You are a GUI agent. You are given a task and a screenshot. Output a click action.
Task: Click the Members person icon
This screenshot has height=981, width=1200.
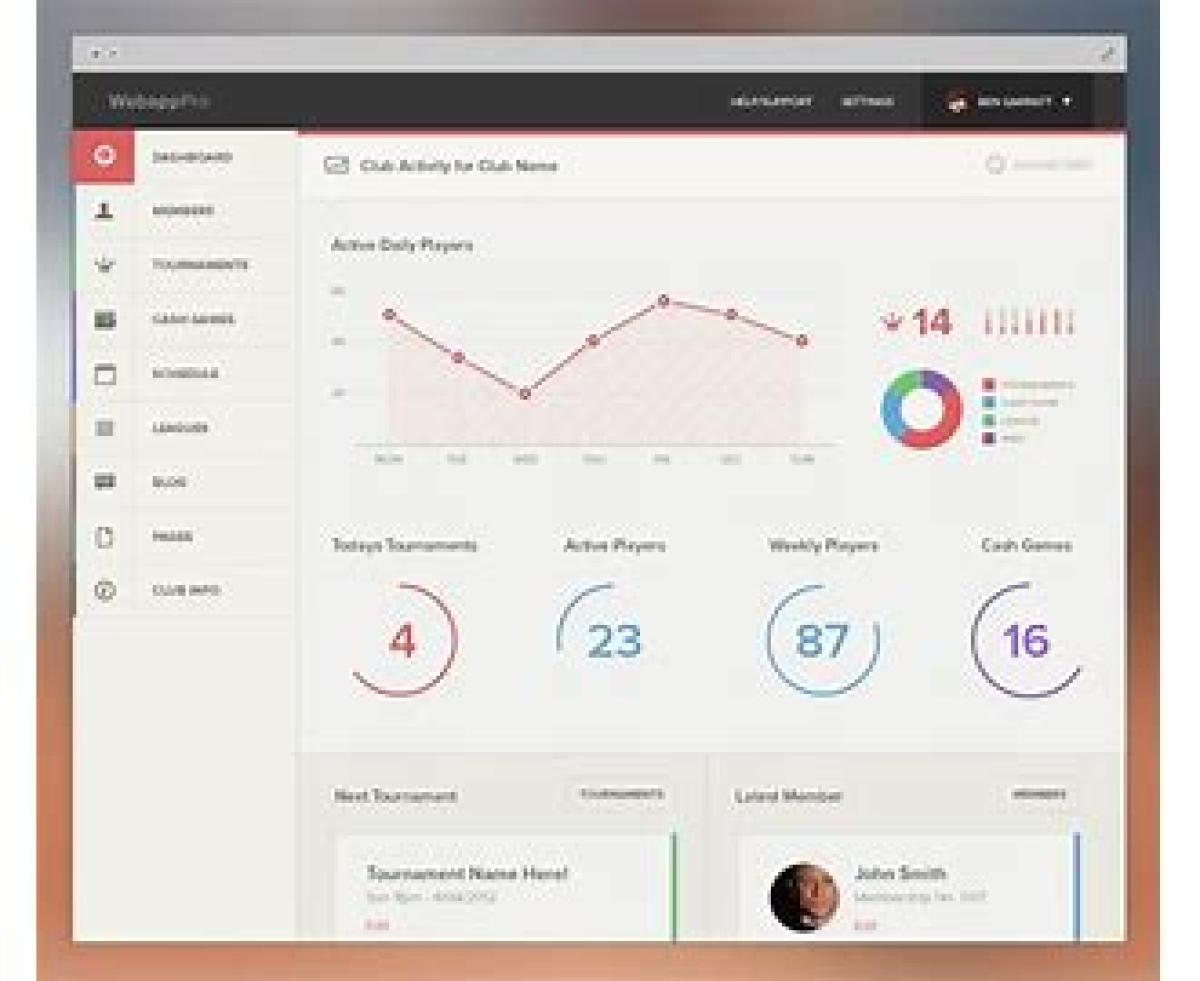104,212
